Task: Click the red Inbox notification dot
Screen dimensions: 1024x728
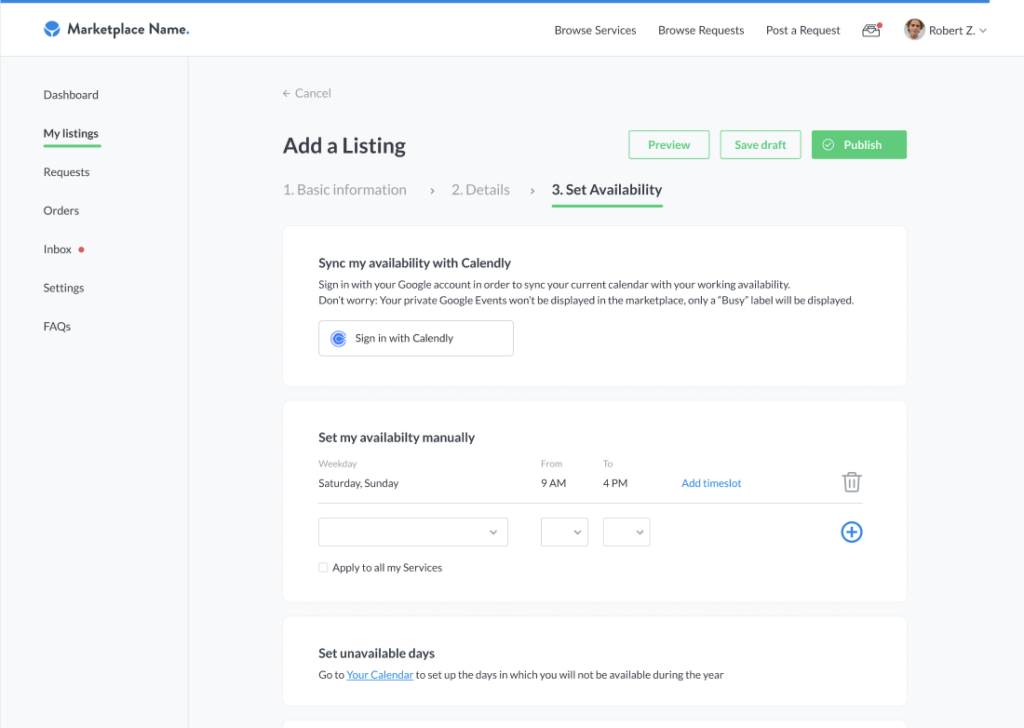Action: pos(82,249)
